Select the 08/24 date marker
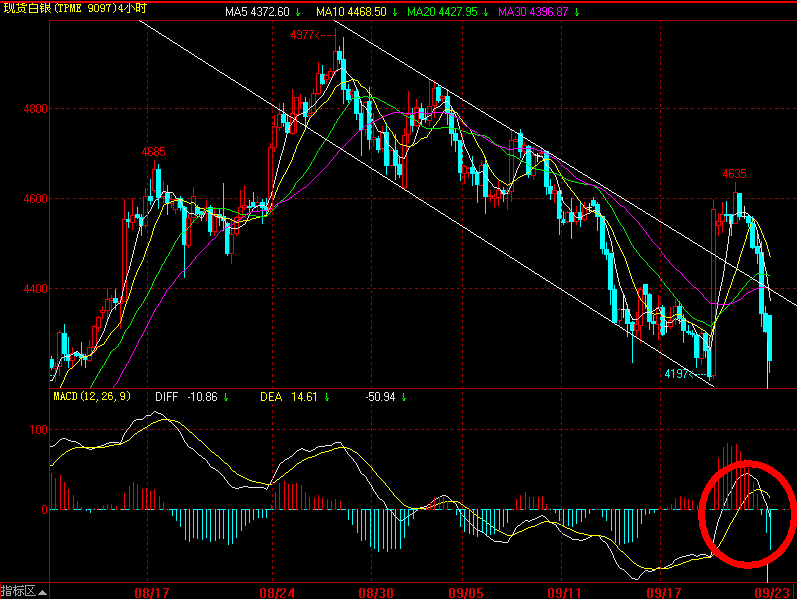This screenshot has height=599, width=797. tap(277, 593)
